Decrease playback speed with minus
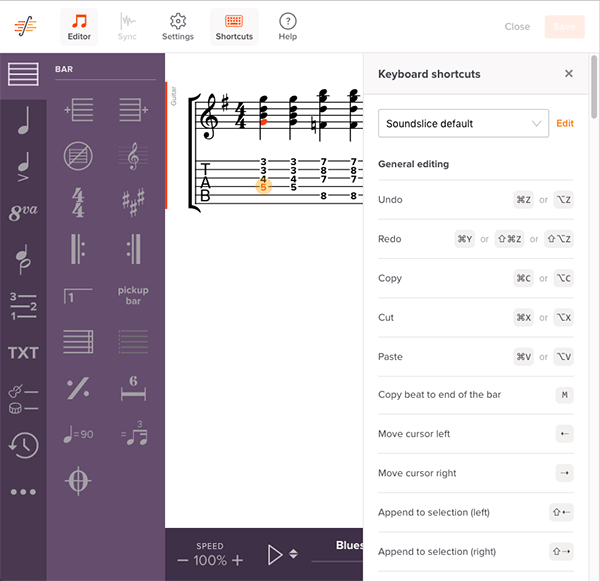This screenshot has height=581, width=600. [x=183, y=561]
